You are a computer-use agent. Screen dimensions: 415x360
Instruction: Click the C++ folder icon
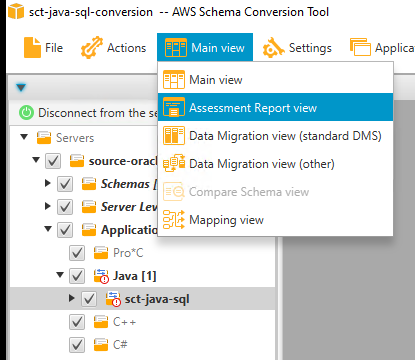click(101, 322)
